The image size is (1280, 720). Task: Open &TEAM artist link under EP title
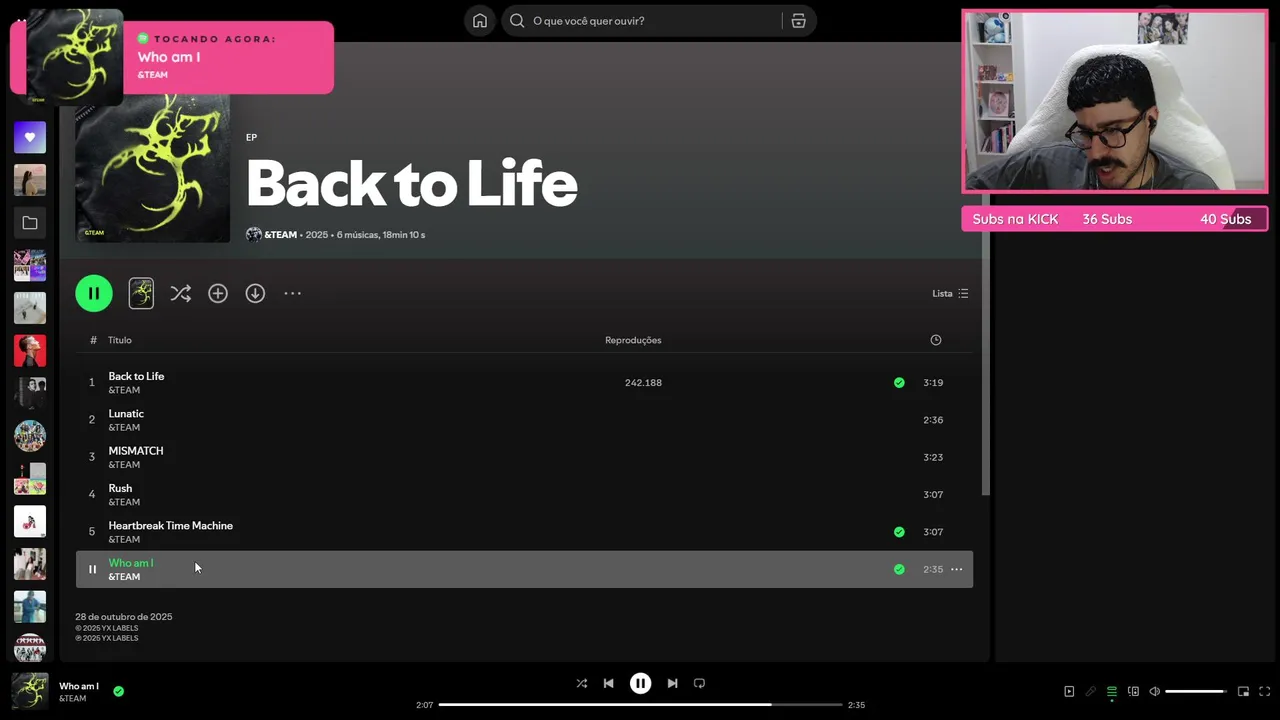[280, 235]
